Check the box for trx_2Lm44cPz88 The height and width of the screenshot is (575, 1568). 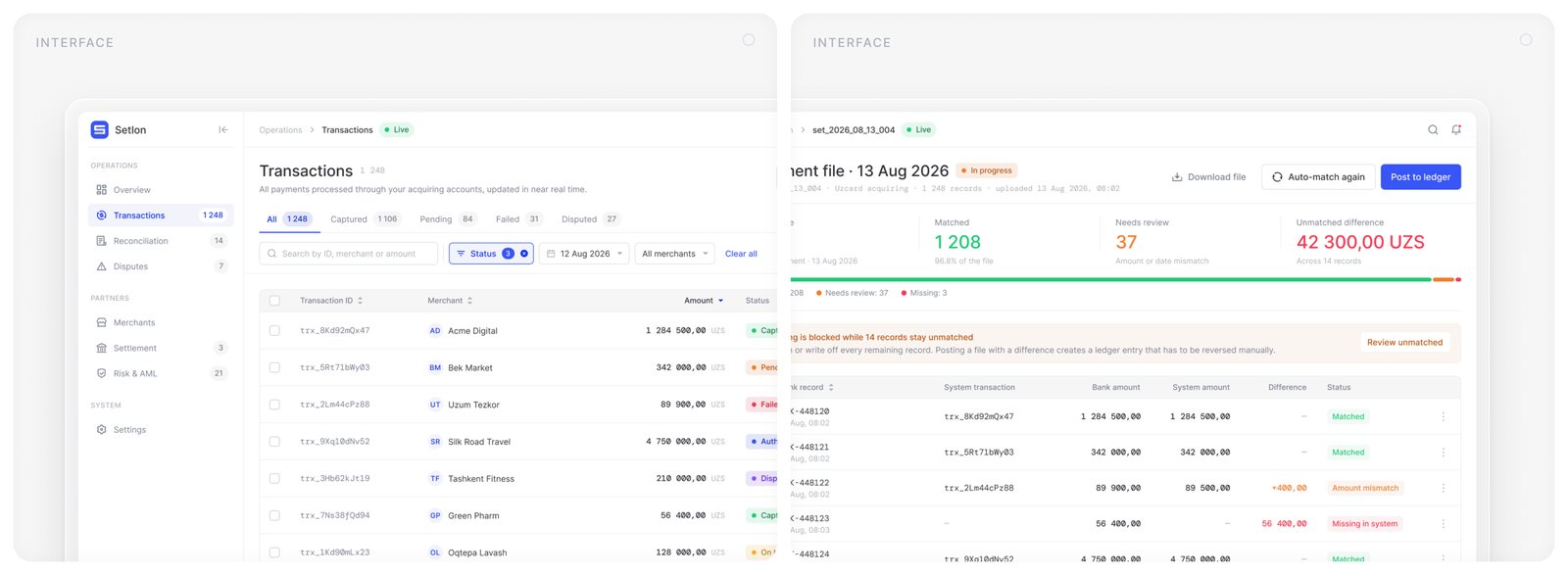274,405
